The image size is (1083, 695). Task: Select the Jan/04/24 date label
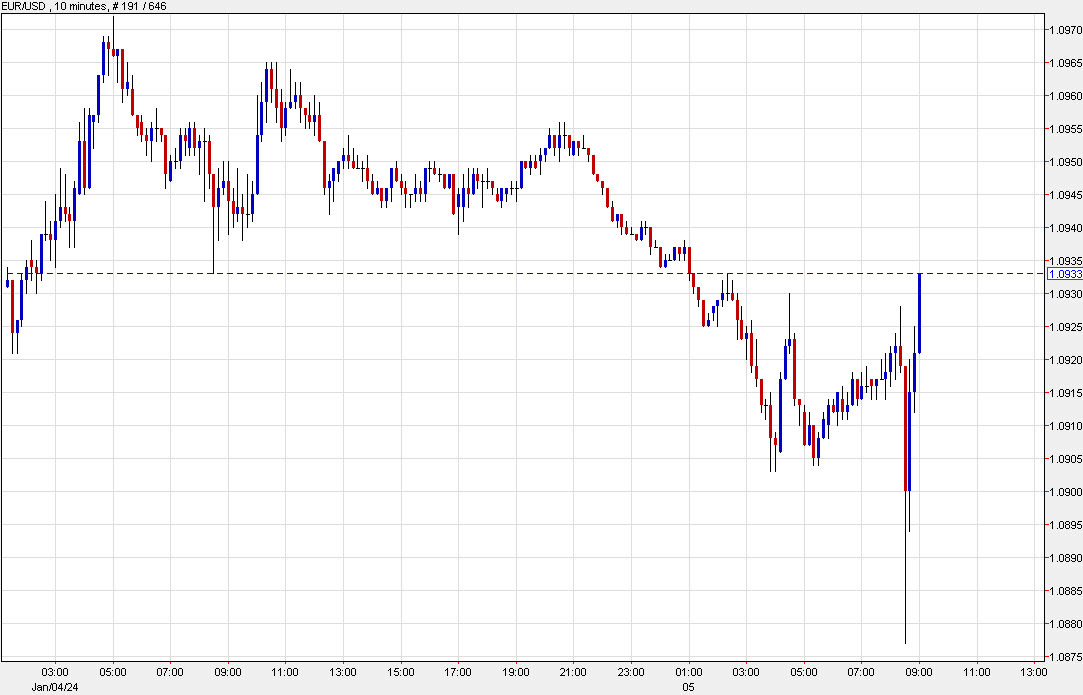click(x=56, y=686)
